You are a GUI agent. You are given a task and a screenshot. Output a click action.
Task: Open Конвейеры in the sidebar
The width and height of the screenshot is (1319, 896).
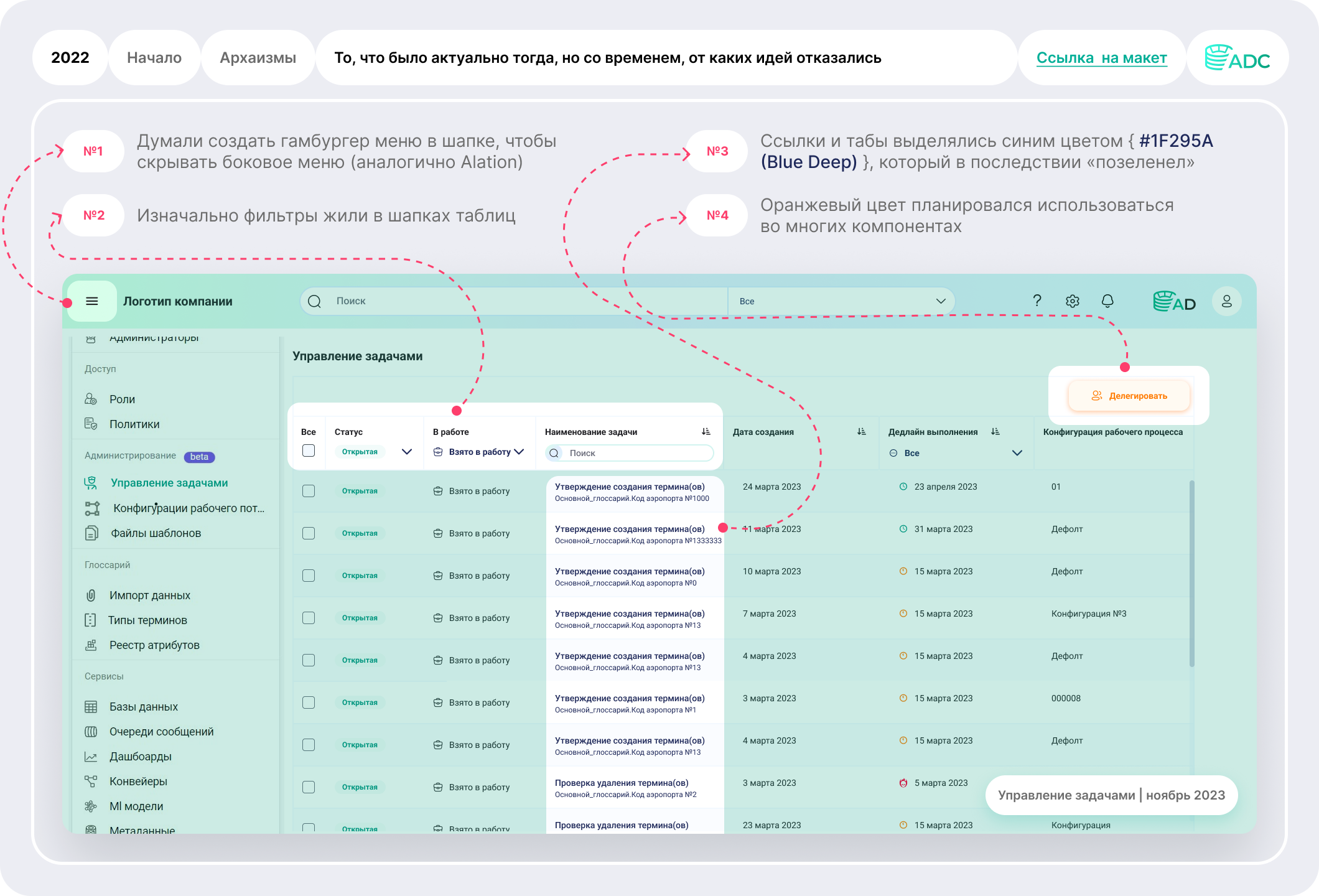(x=138, y=782)
